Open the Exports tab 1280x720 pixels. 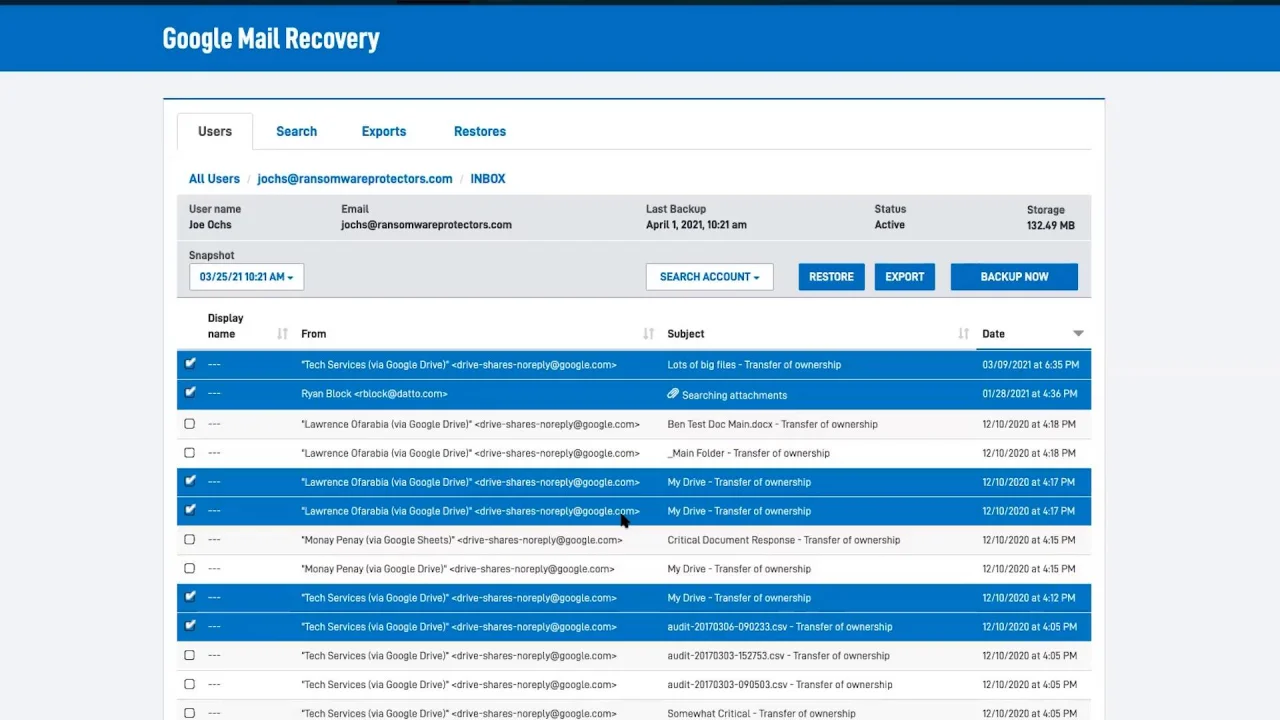384,131
